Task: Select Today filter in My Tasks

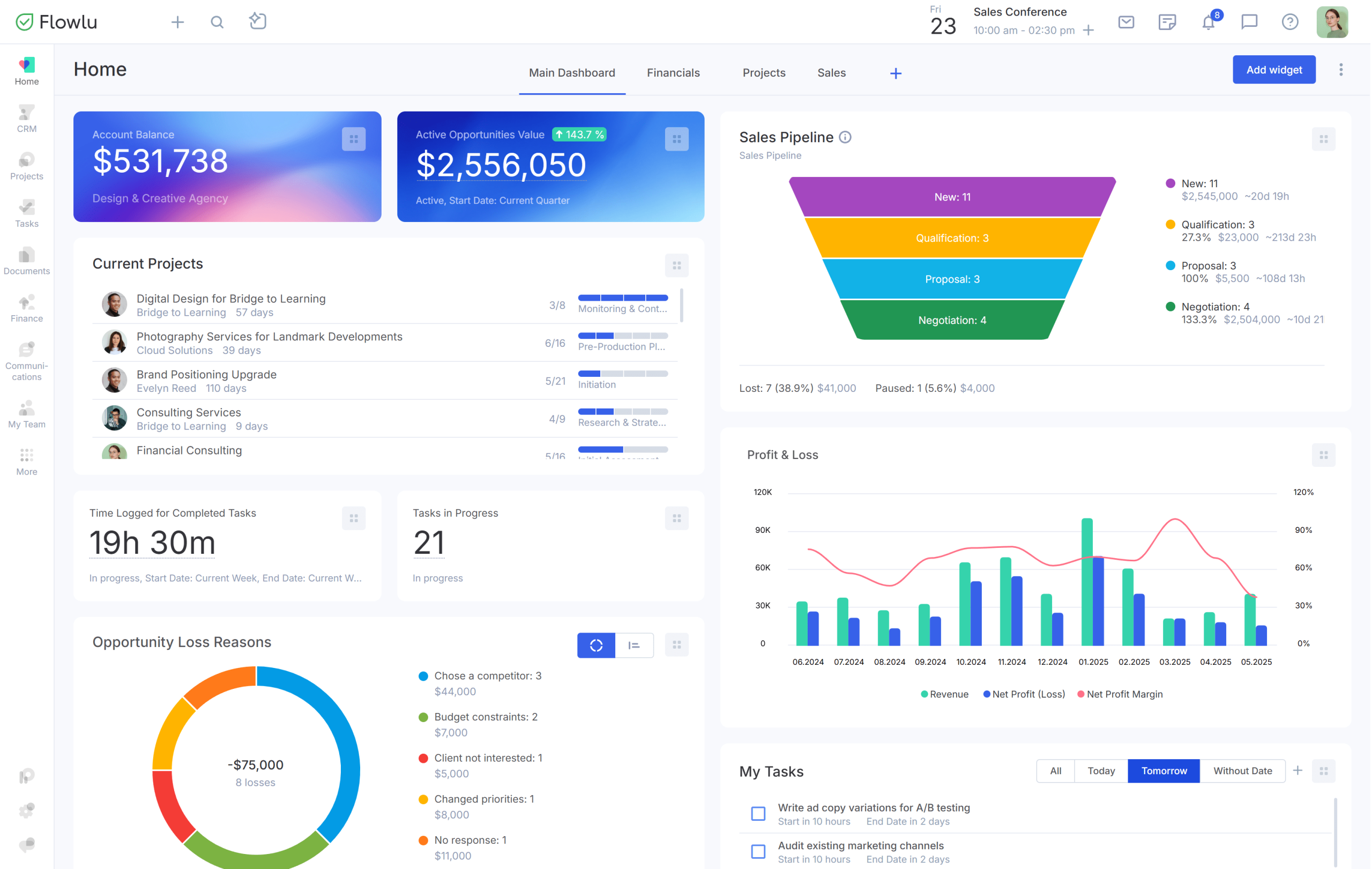Action: coord(1100,770)
